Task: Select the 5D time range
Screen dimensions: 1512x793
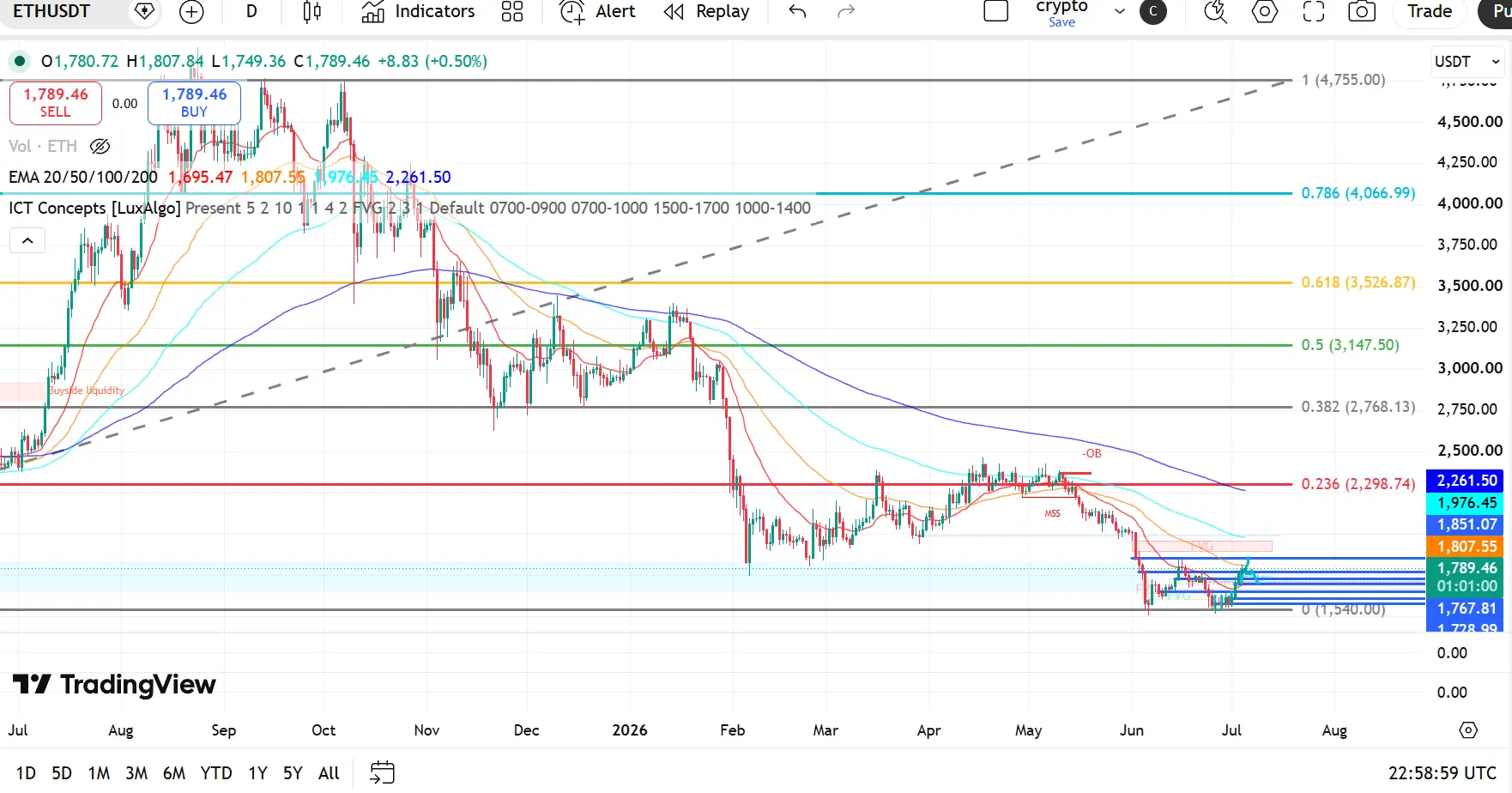Action: [x=62, y=773]
